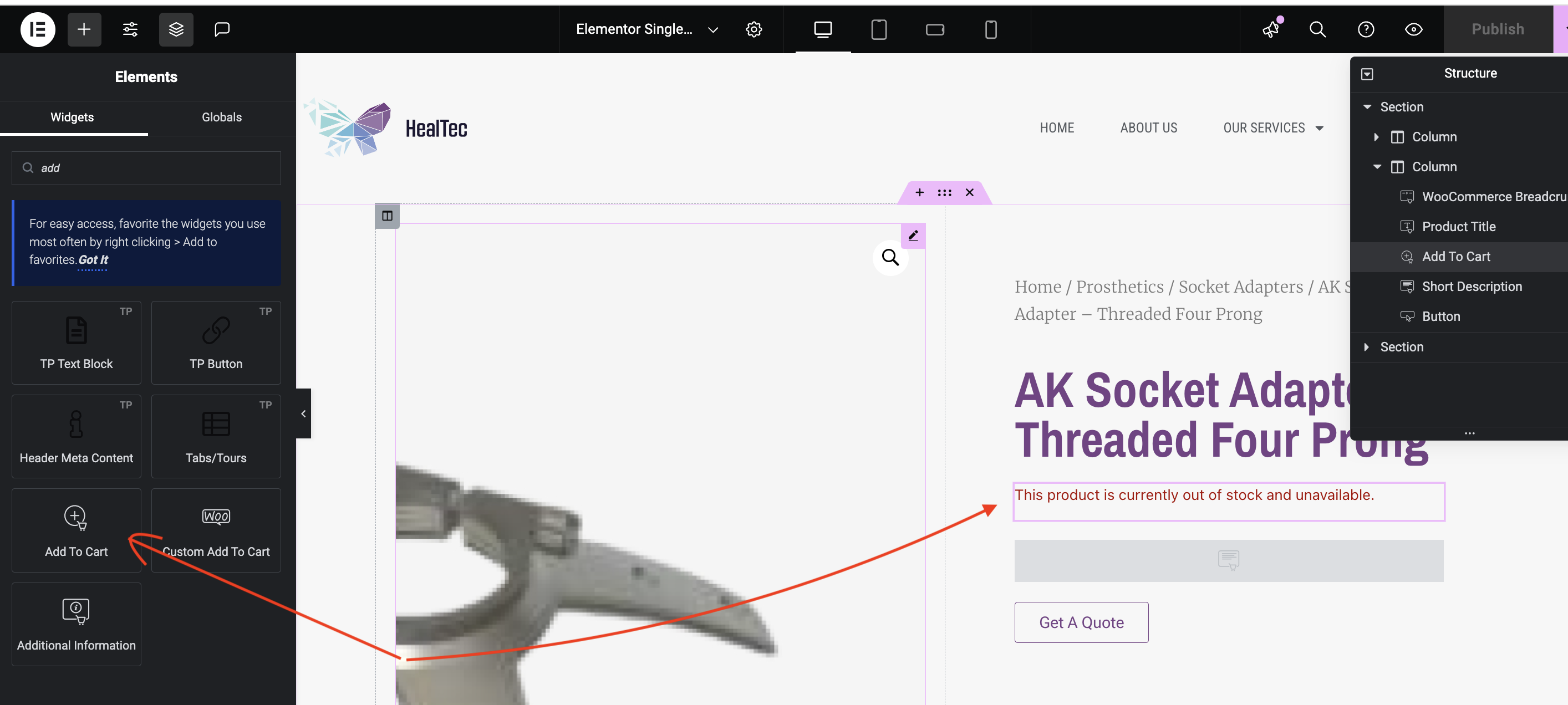
Task: Preview changes with the eye icon
Action: coord(1413,29)
